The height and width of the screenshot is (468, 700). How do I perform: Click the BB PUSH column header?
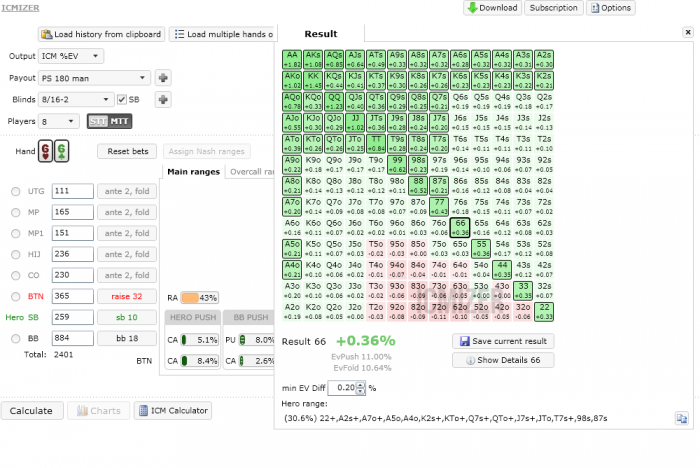pos(250,318)
